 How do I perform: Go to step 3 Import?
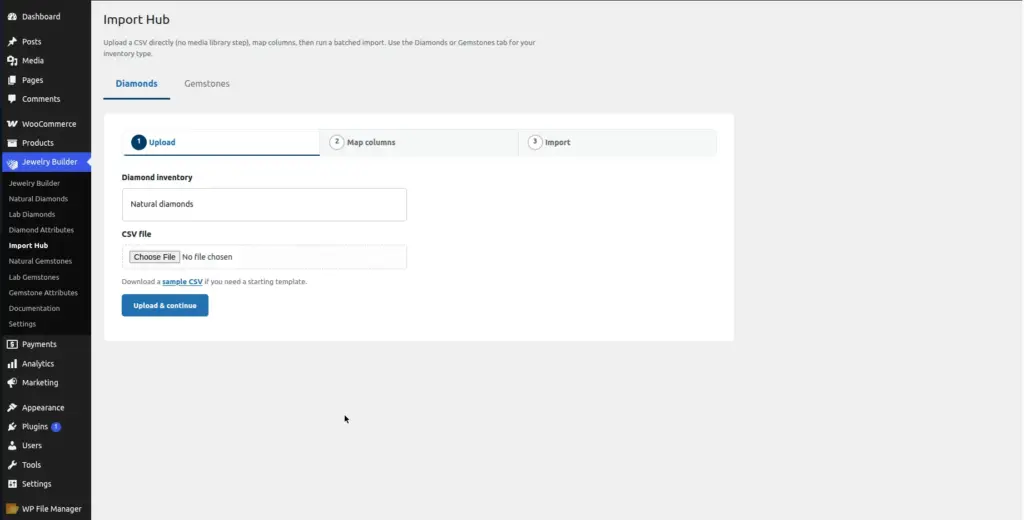point(617,142)
